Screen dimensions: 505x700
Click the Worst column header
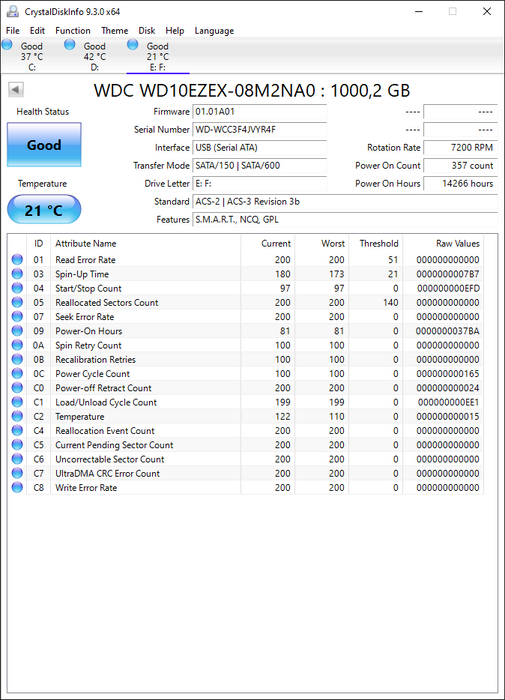pos(322,243)
